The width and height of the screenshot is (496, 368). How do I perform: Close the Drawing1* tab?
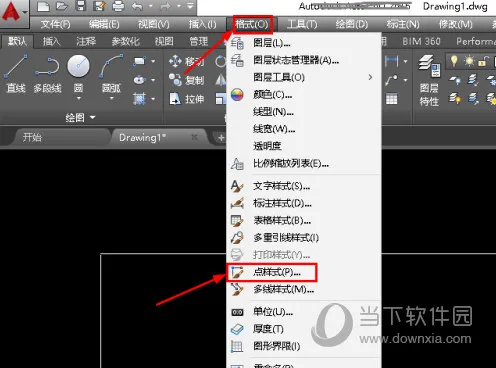(x=195, y=137)
